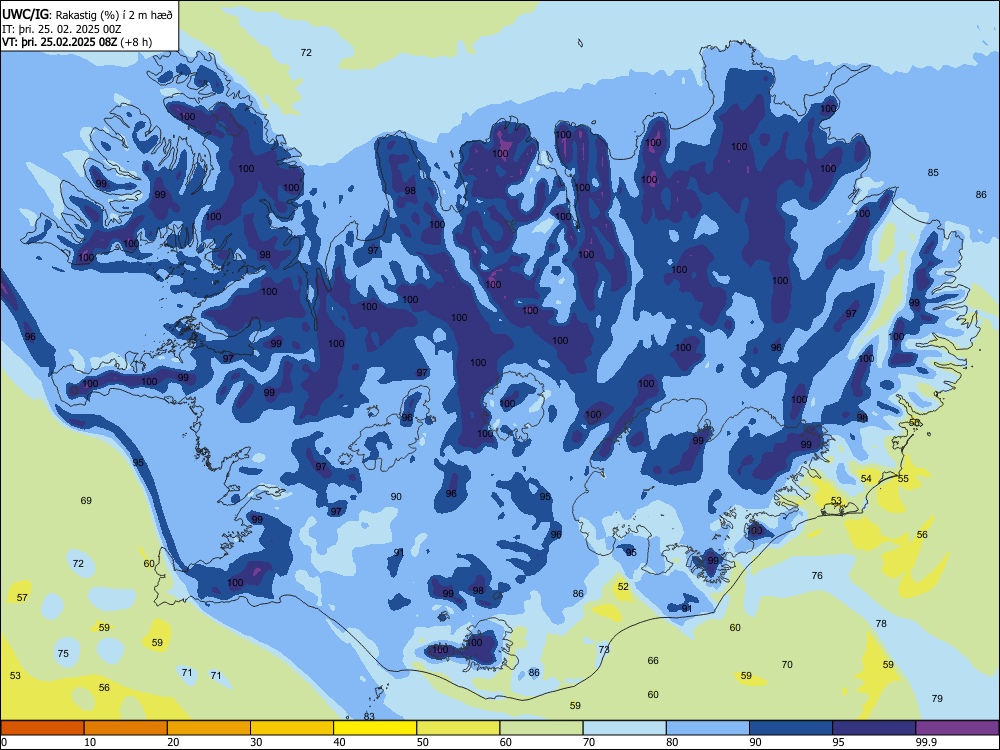The width and height of the screenshot is (1000, 750).
Task: Click the medium blue 80–90 legend swatch
Action: coord(708,728)
